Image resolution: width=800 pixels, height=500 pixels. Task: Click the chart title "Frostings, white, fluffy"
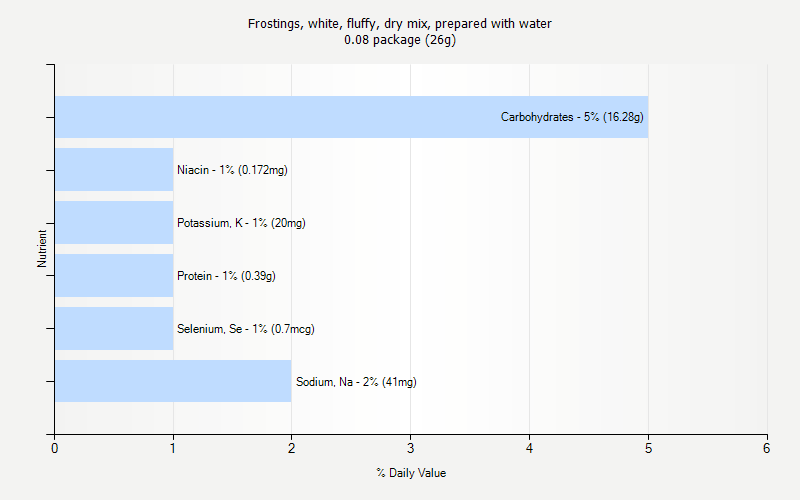click(x=400, y=23)
